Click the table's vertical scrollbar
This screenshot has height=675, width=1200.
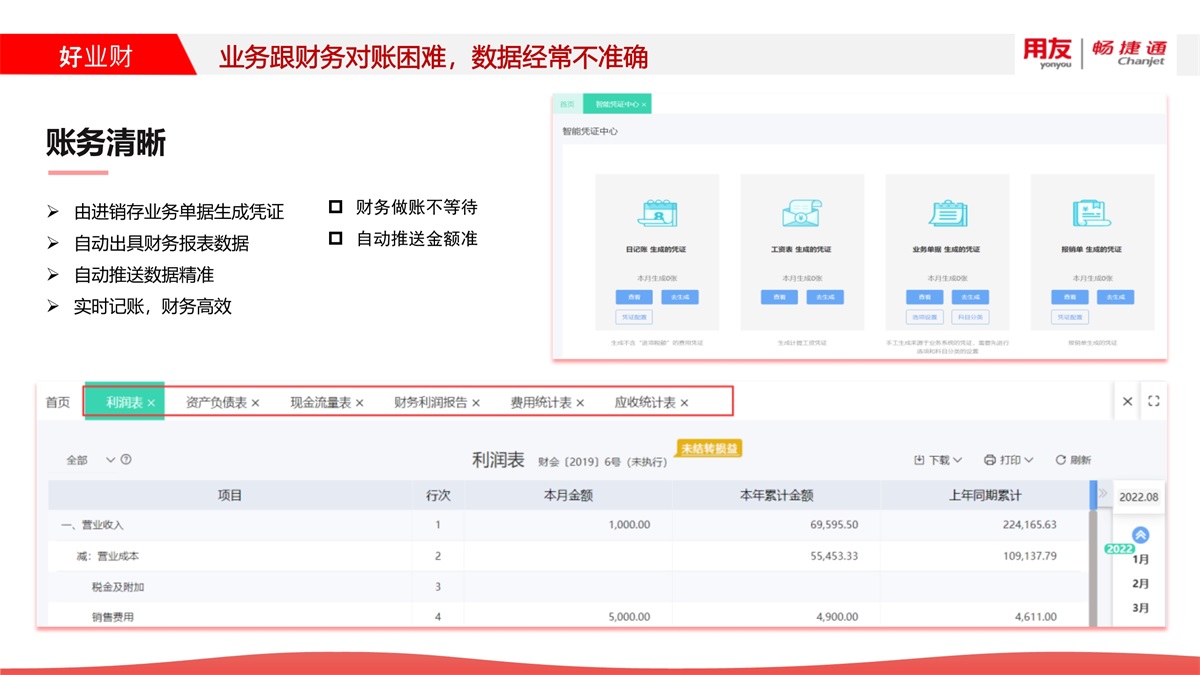point(1092,560)
